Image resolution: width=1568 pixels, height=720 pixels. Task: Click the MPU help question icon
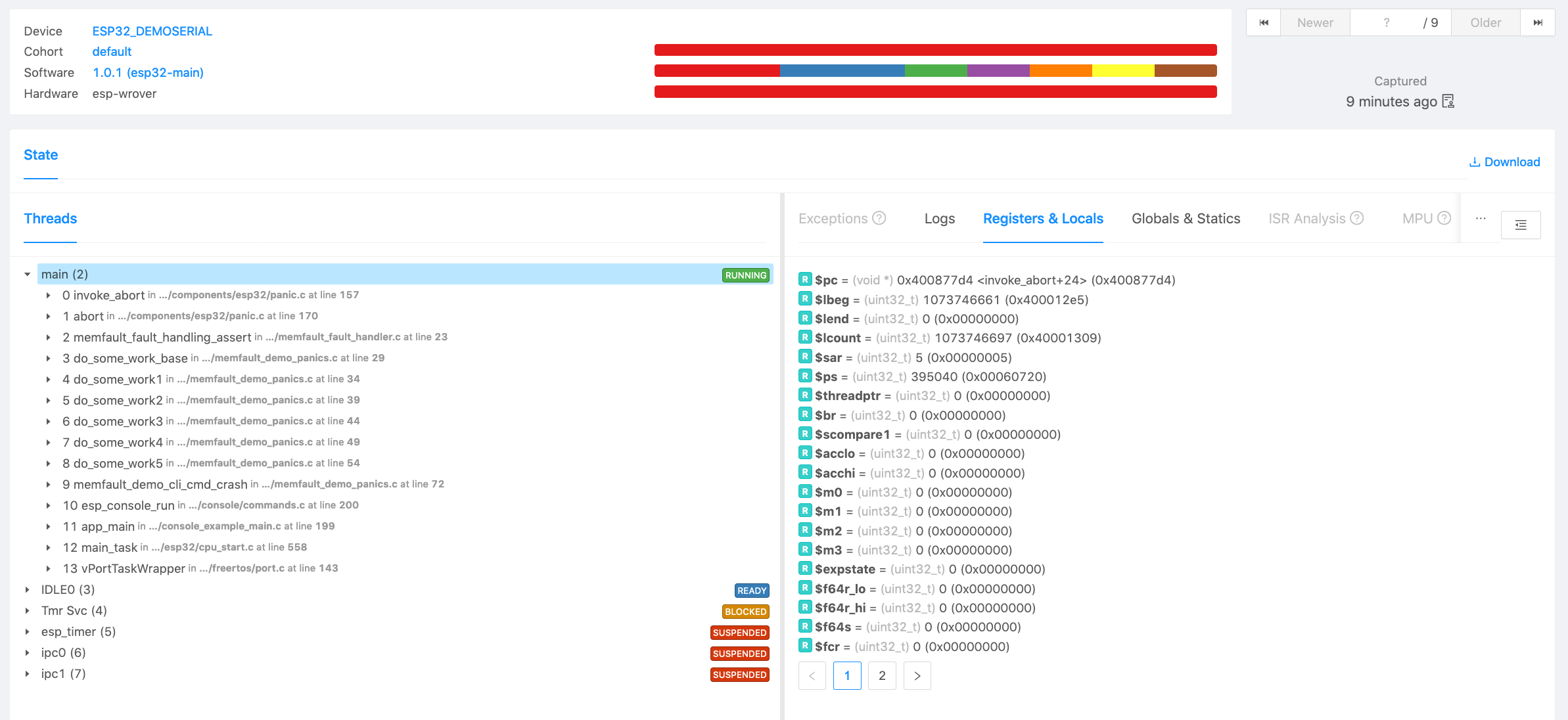[x=1444, y=218]
